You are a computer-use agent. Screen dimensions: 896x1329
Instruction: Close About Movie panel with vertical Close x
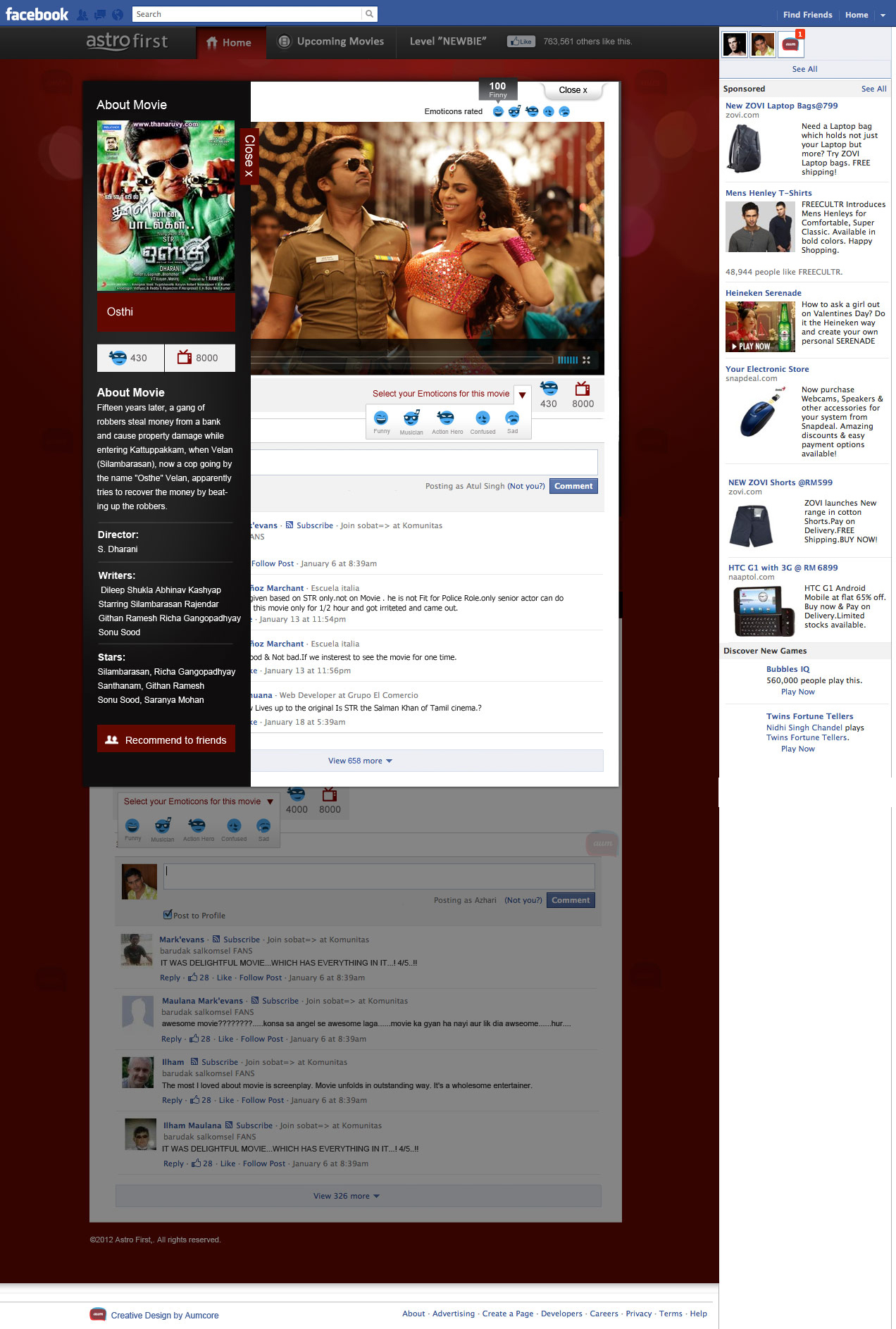[249, 156]
